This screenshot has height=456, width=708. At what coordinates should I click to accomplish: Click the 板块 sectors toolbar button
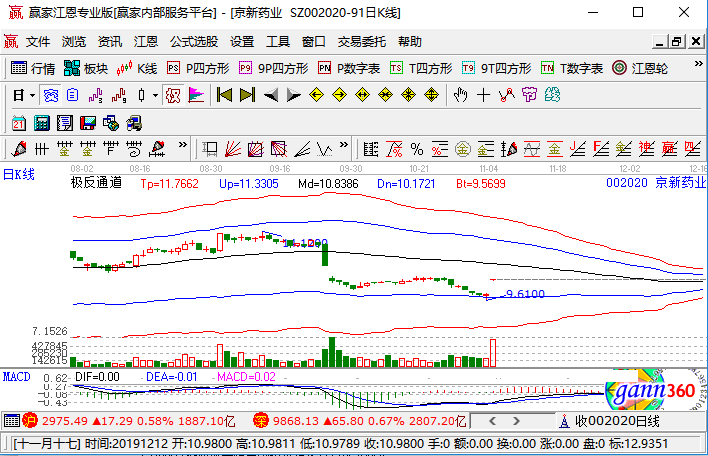click(86, 69)
